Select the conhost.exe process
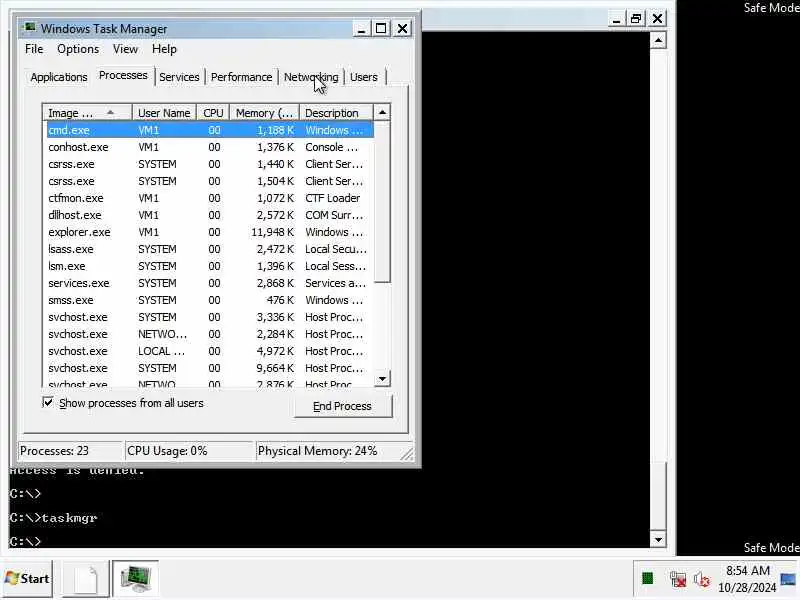Image resolution: width=800 pixels, height=600 pixels. click(x=210, y=147)
